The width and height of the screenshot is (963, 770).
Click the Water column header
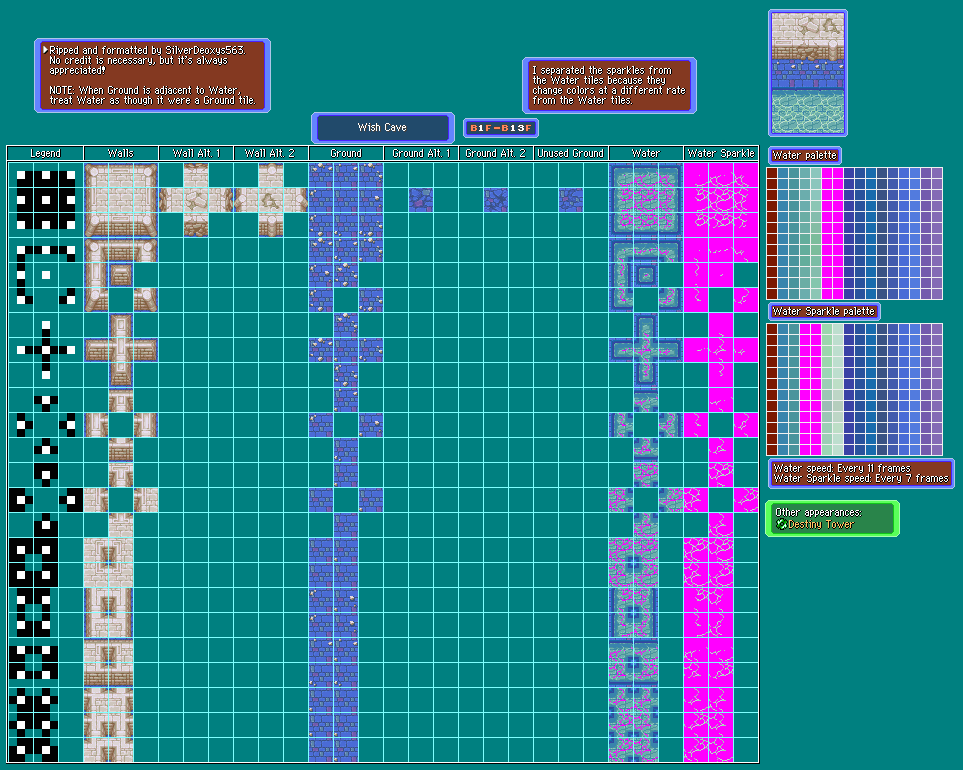[x=645, y=153]
